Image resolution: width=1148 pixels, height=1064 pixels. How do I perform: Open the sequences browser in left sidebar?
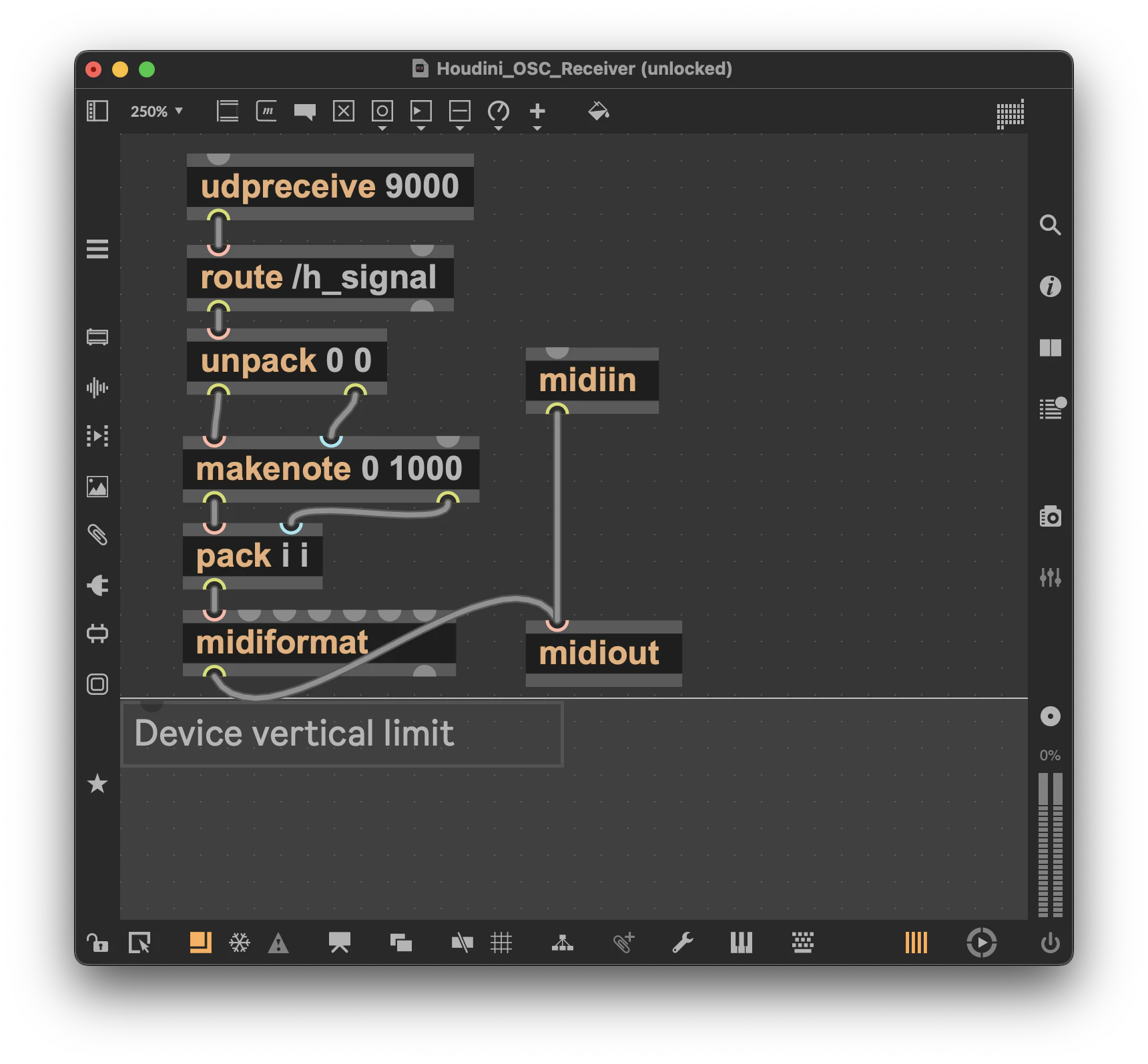point(97,436)
